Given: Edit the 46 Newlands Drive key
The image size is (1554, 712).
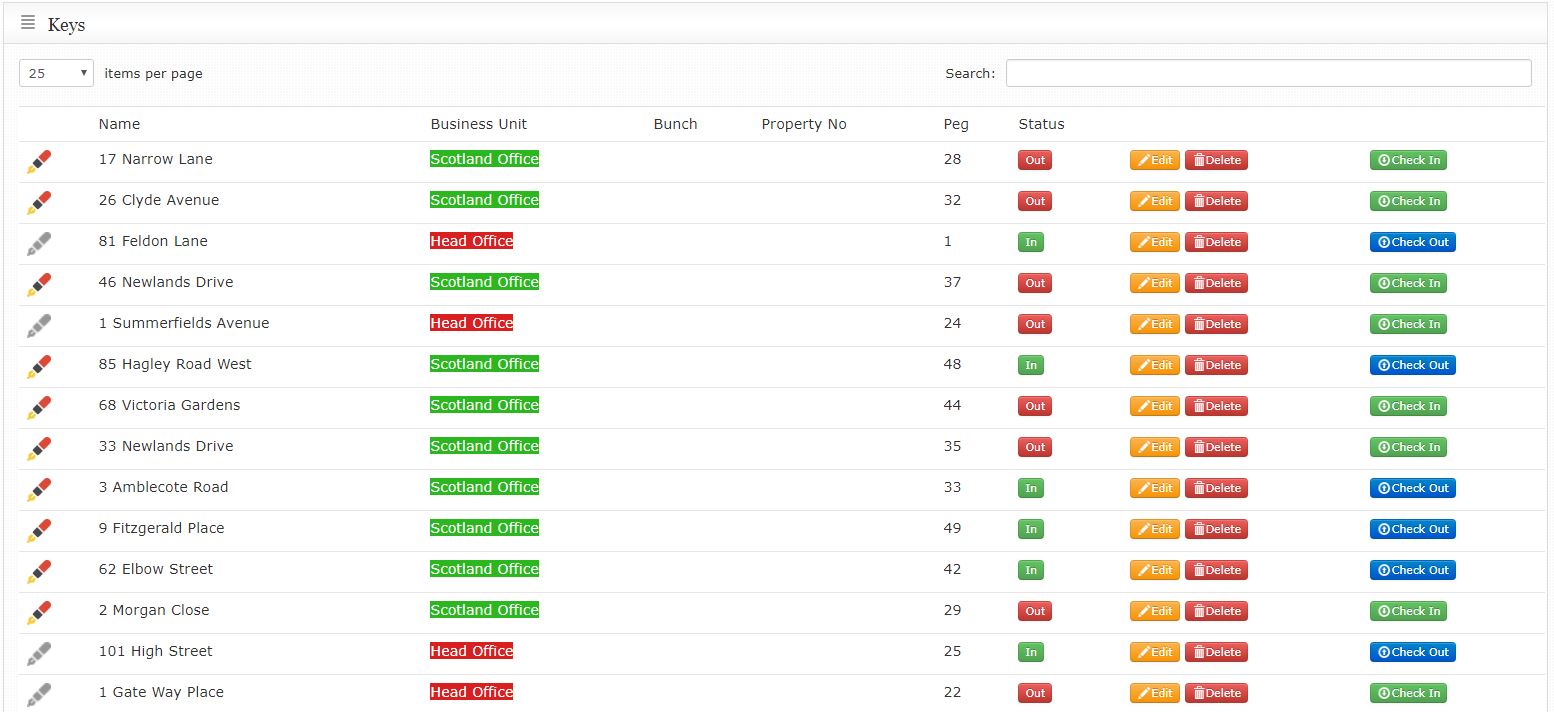Looking at the screenshot, I should (x=1154, y=283).
